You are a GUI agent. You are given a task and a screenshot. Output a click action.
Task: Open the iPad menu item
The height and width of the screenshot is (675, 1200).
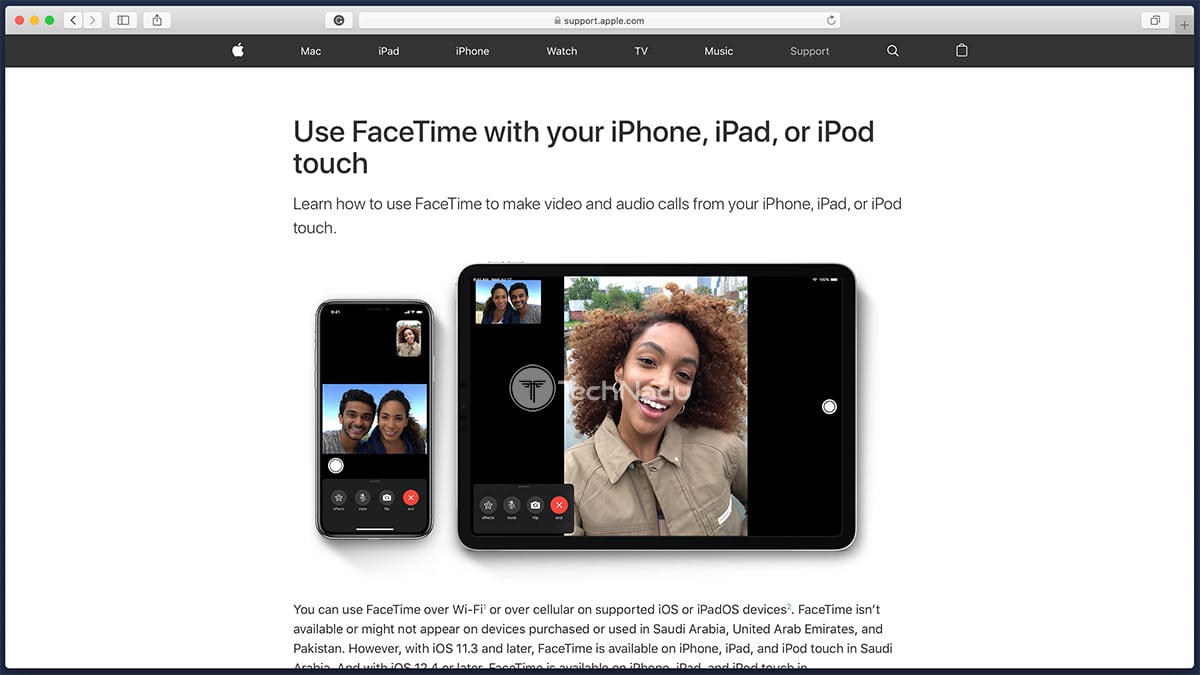(x=389, y=51)
